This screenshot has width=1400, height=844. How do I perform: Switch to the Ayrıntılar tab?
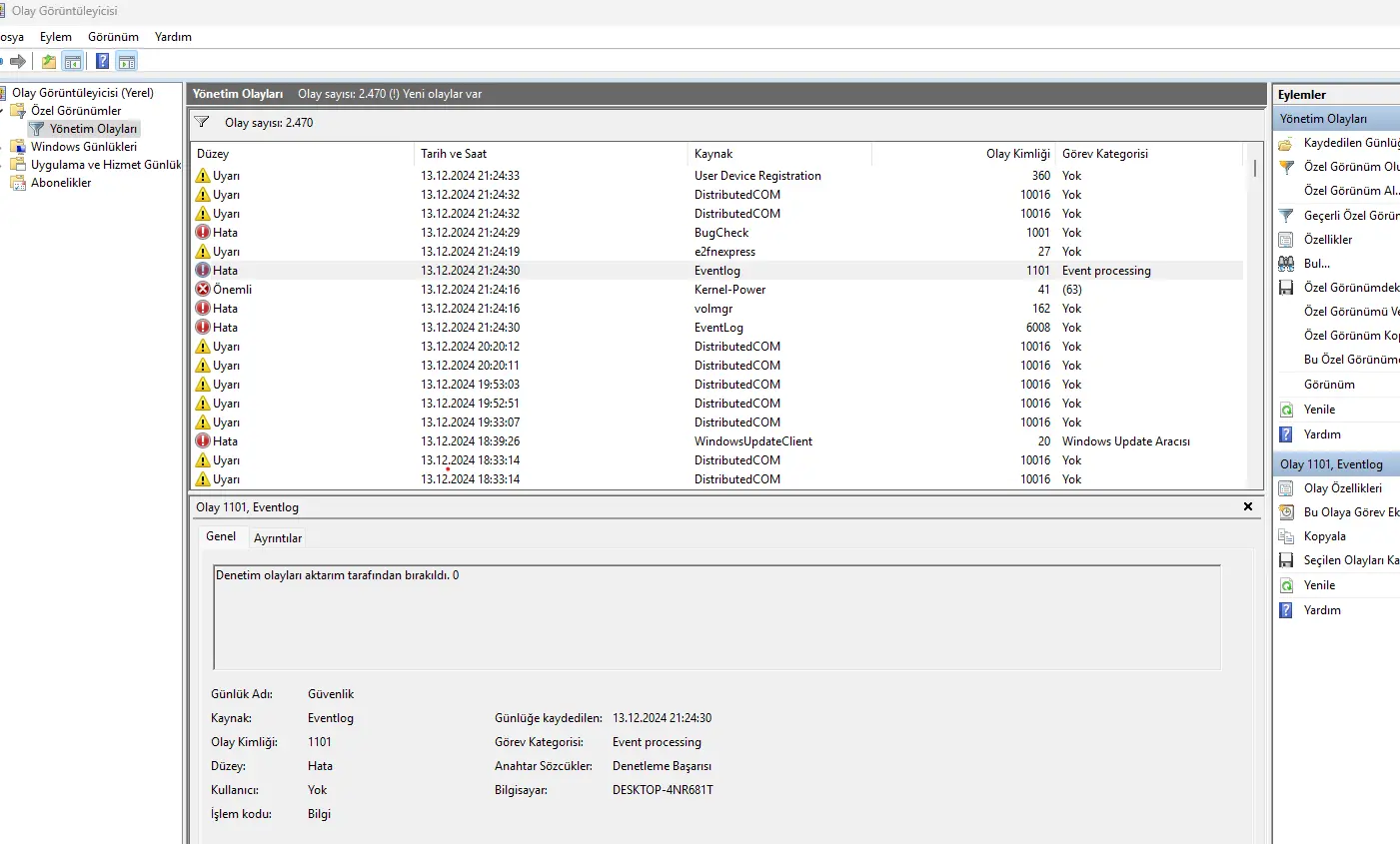pos(278,538)
